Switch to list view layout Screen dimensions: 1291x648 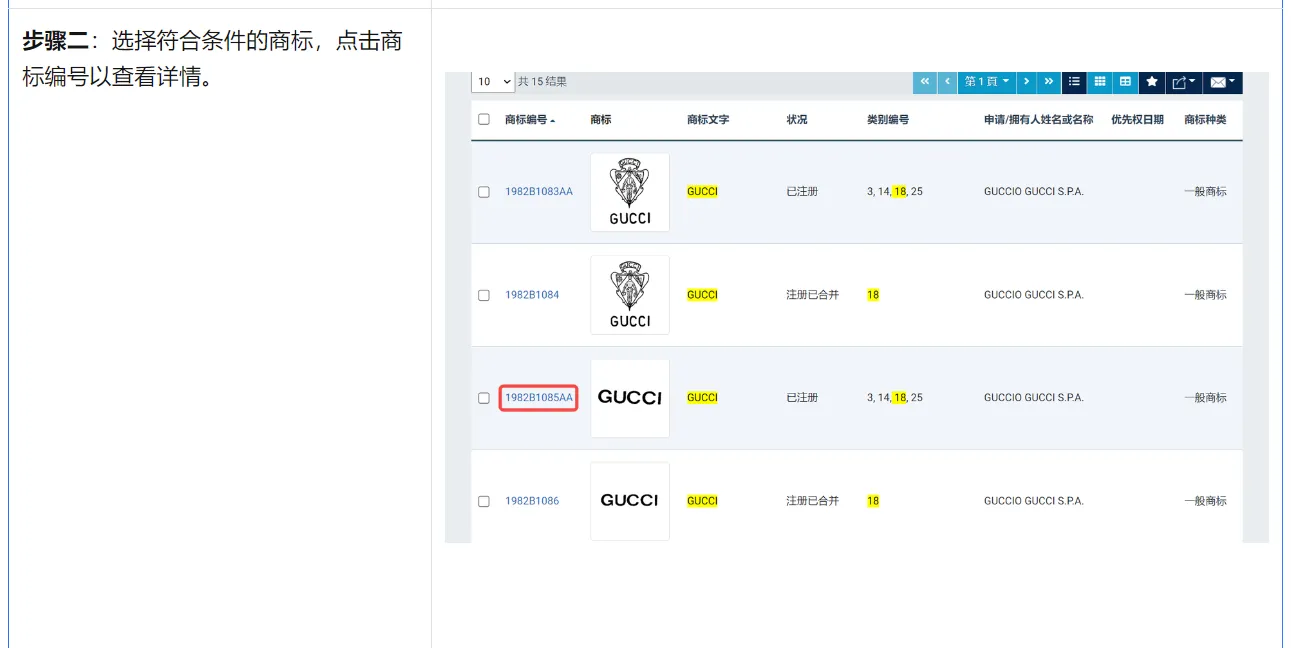click(1074, 82)
